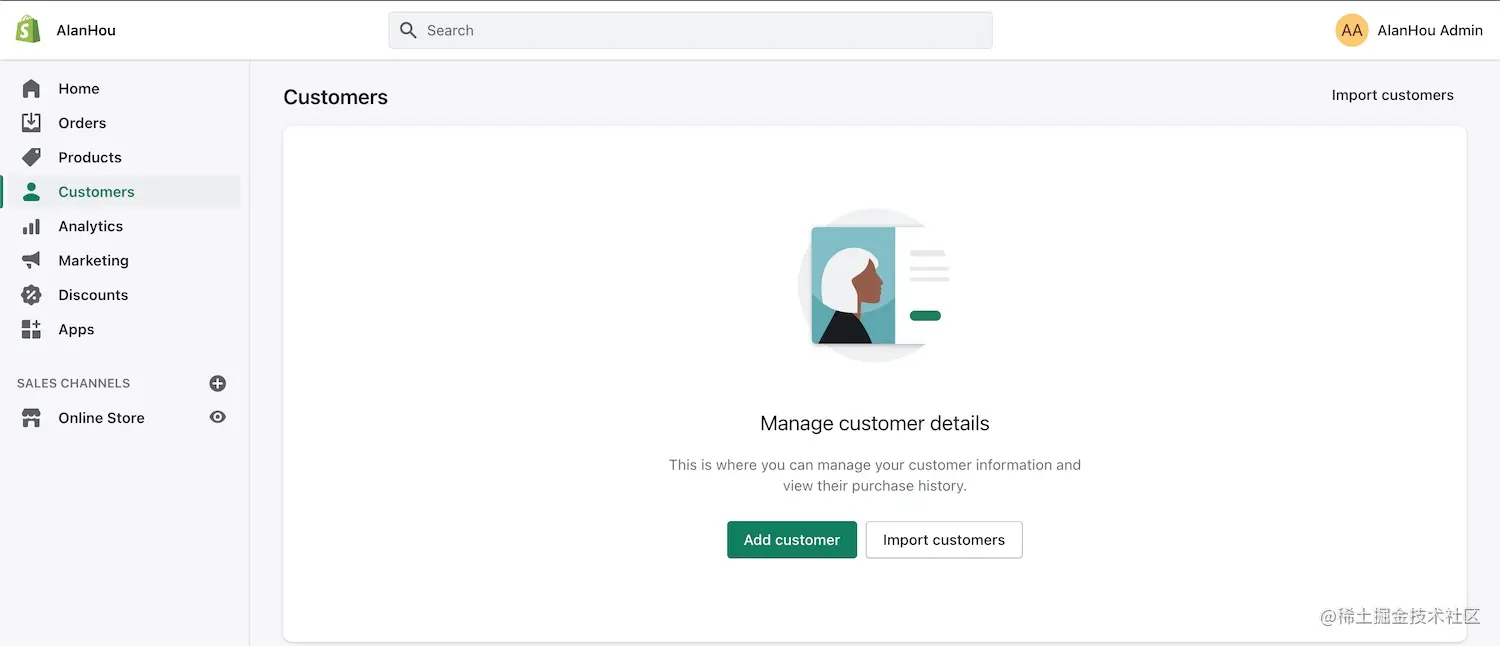Select the Customers person icon
Image resolution: width=1500 pixels, height=646 pixels.
click(32, 191)
